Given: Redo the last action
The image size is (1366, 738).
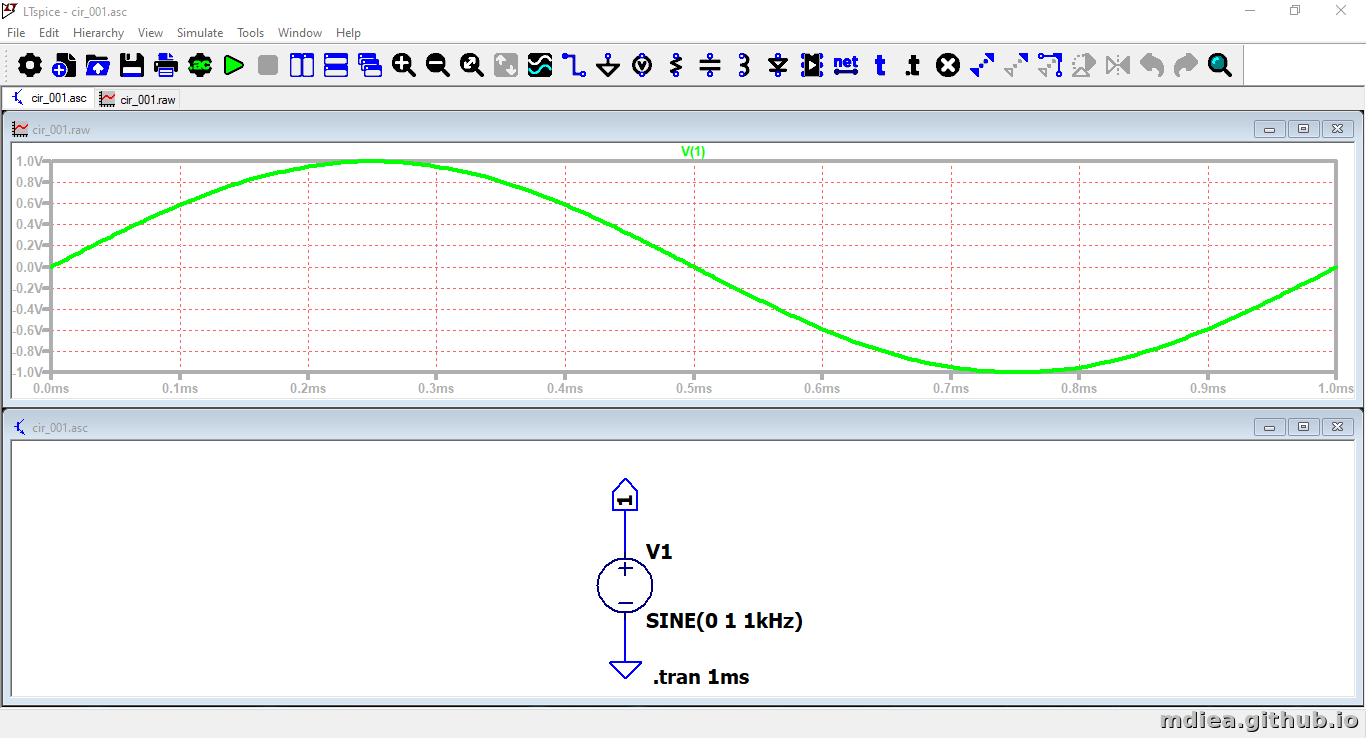Looking at the screenshot, I should (x=1186, y=66).
